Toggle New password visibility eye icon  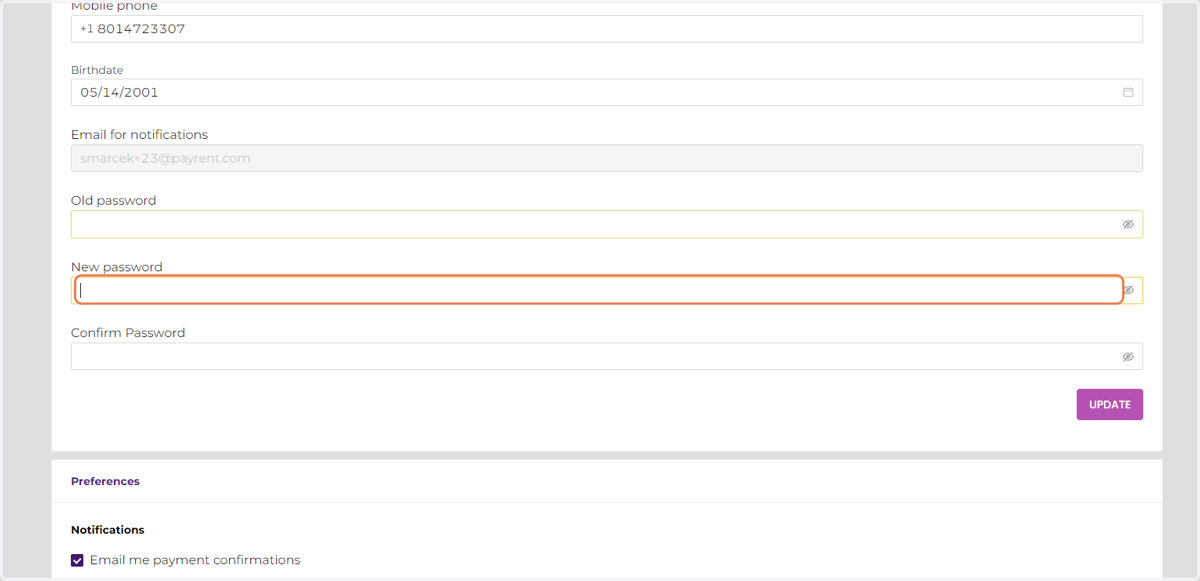[x=1129, y=290]
